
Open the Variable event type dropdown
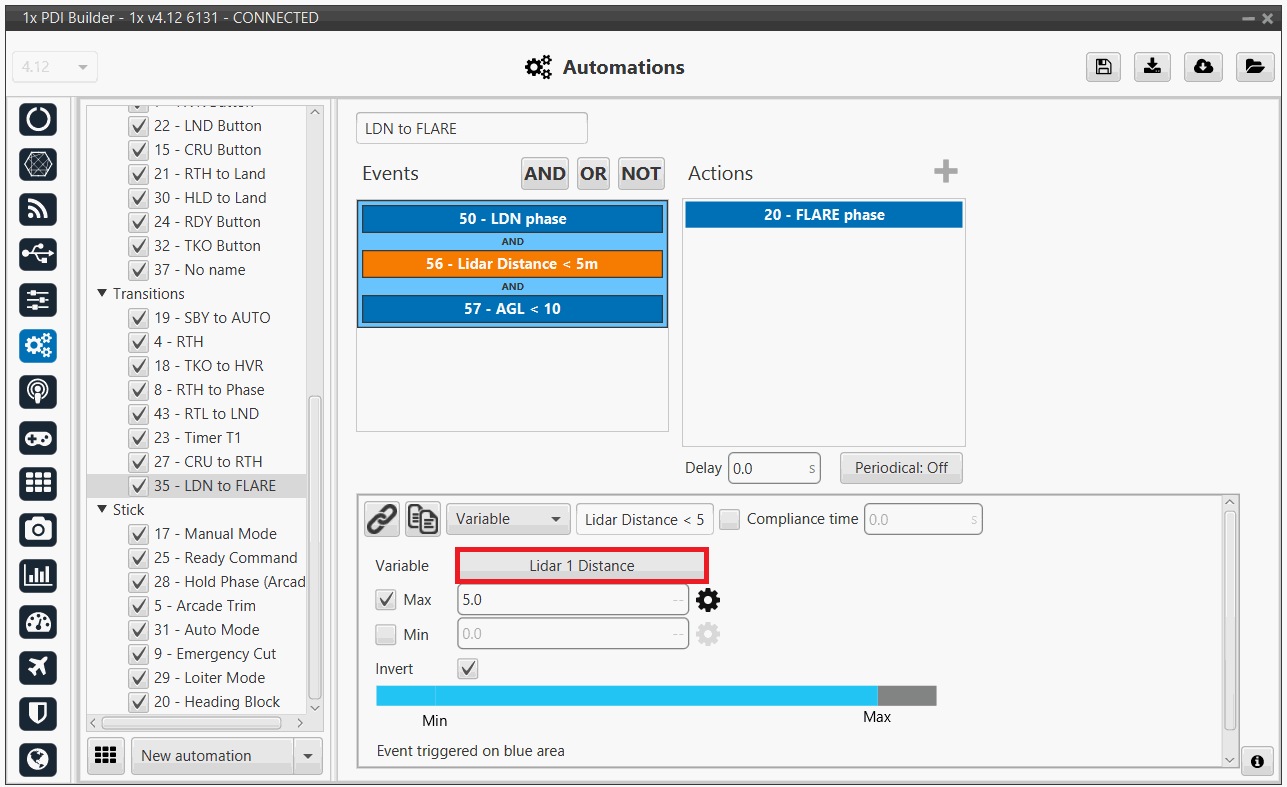pos(508,519)
